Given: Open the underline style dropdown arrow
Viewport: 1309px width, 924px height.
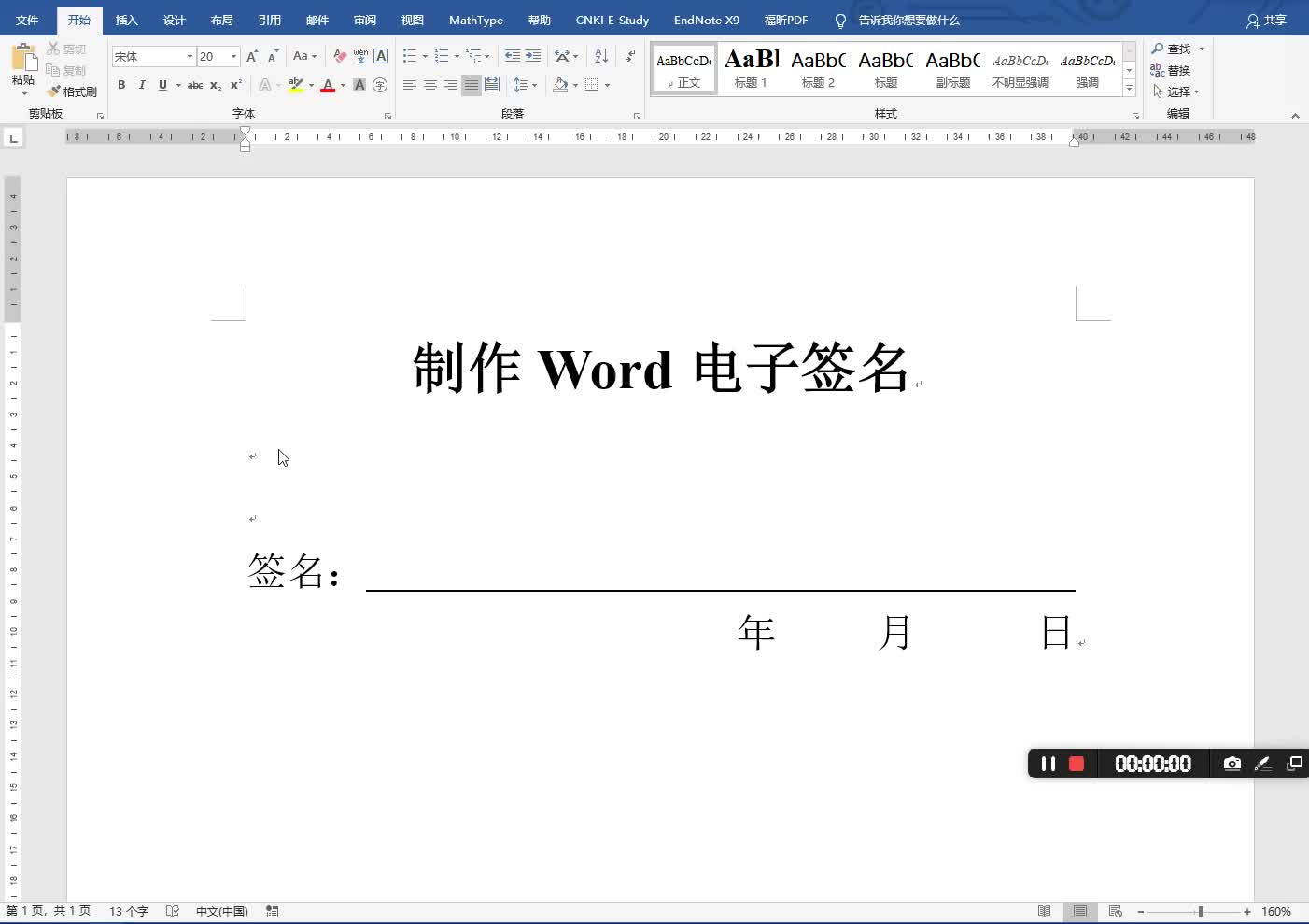Looking at the screenshot, I should pos(178,85).
